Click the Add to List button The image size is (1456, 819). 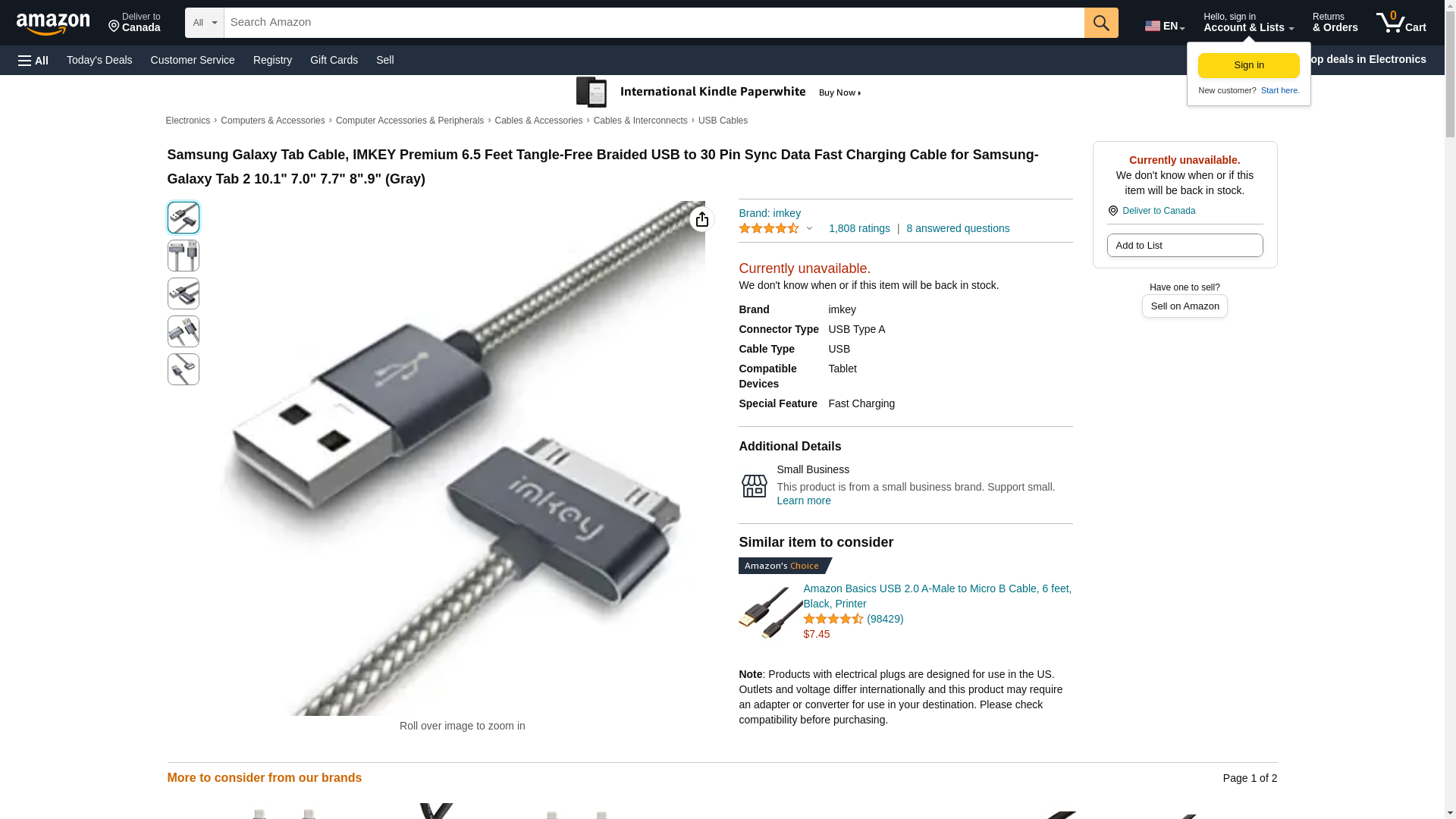point(1185,245)
